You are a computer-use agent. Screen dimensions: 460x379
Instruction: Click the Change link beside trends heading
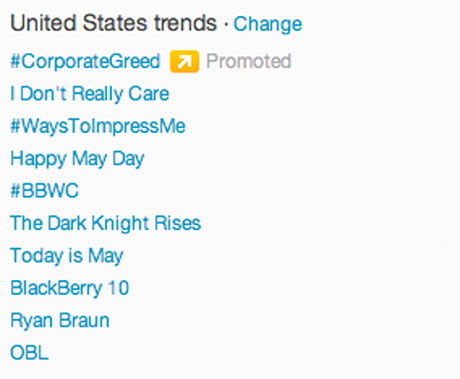click(x=268, y=24)
